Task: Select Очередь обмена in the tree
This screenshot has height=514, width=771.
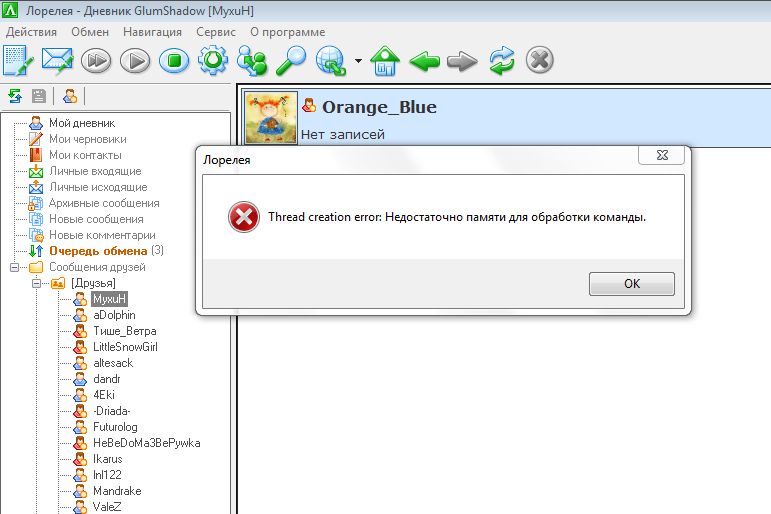Action: (x=97, y=251)
